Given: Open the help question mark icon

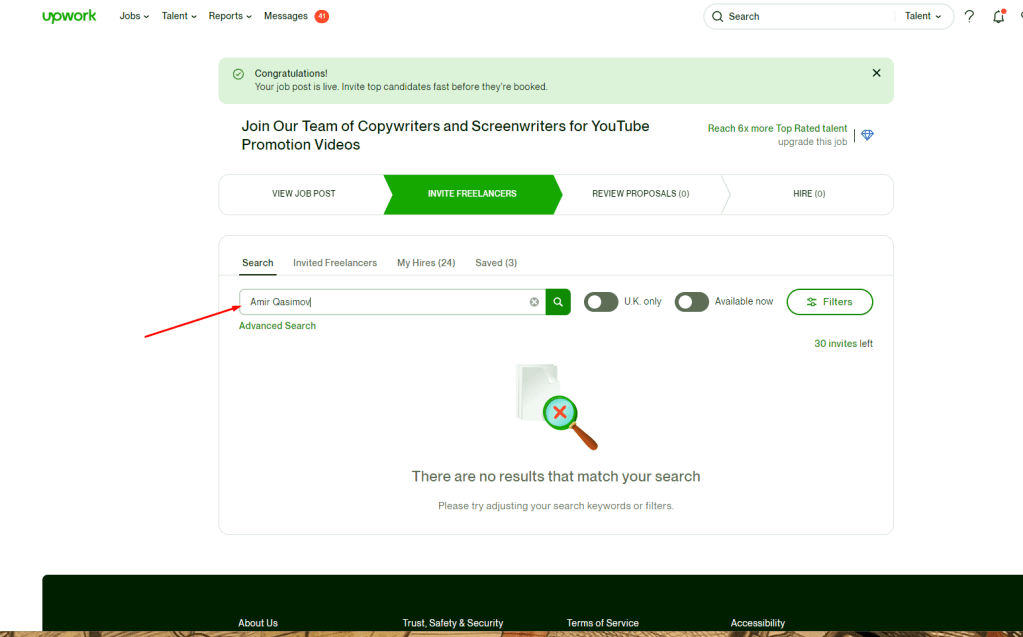Looking at the screenshot, I should 970,16.
